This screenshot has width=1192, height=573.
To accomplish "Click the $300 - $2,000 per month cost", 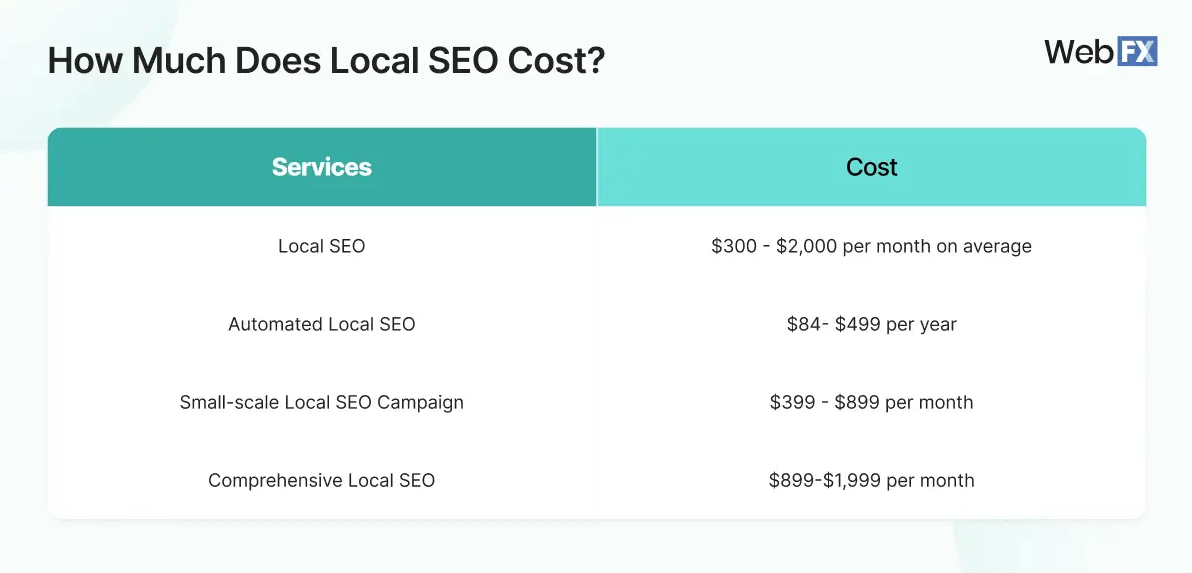I will (x=871, y=246).
